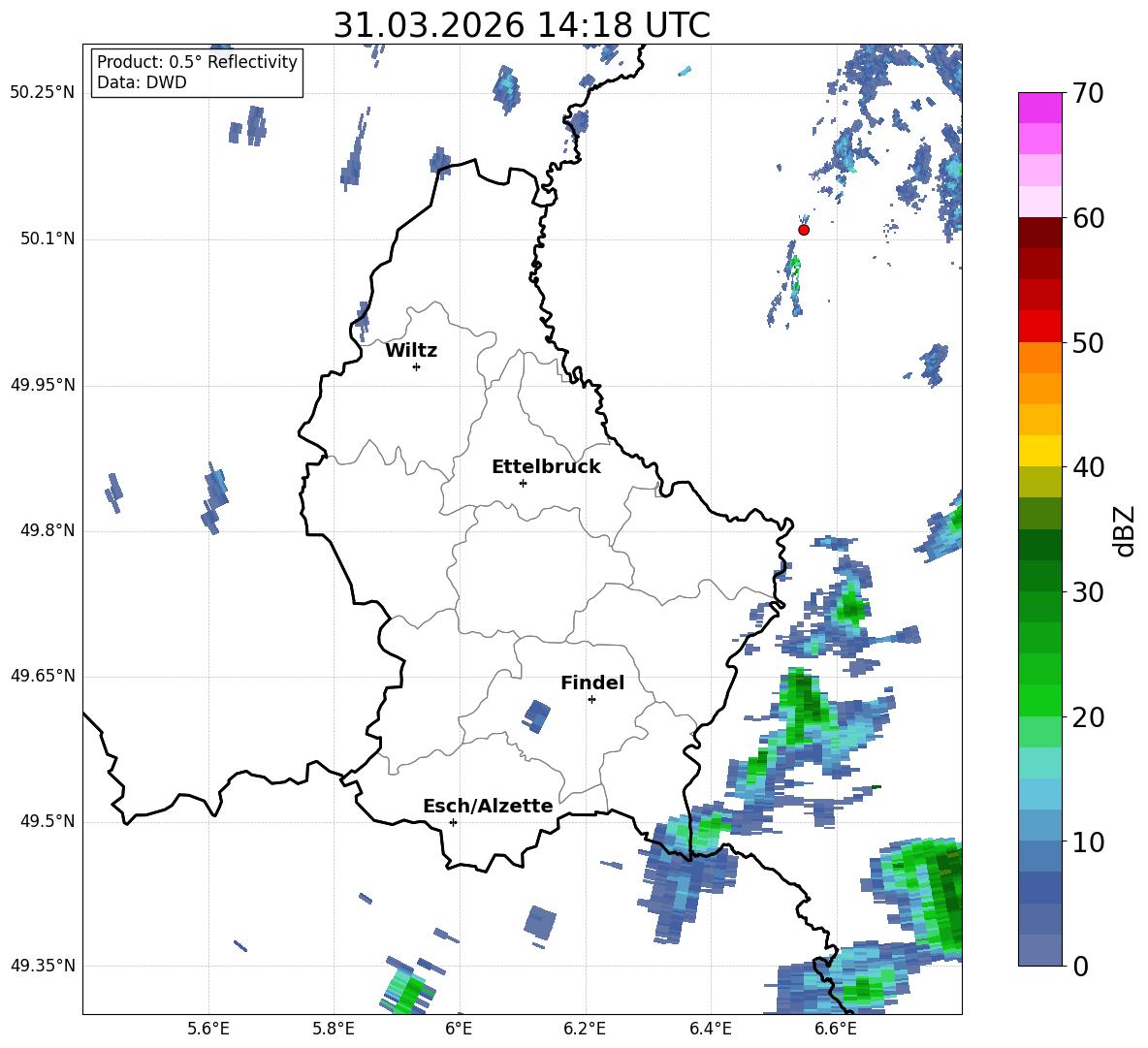Click the Findel station cross marker
1148x1048 pixels.
(x=591, y=700)
